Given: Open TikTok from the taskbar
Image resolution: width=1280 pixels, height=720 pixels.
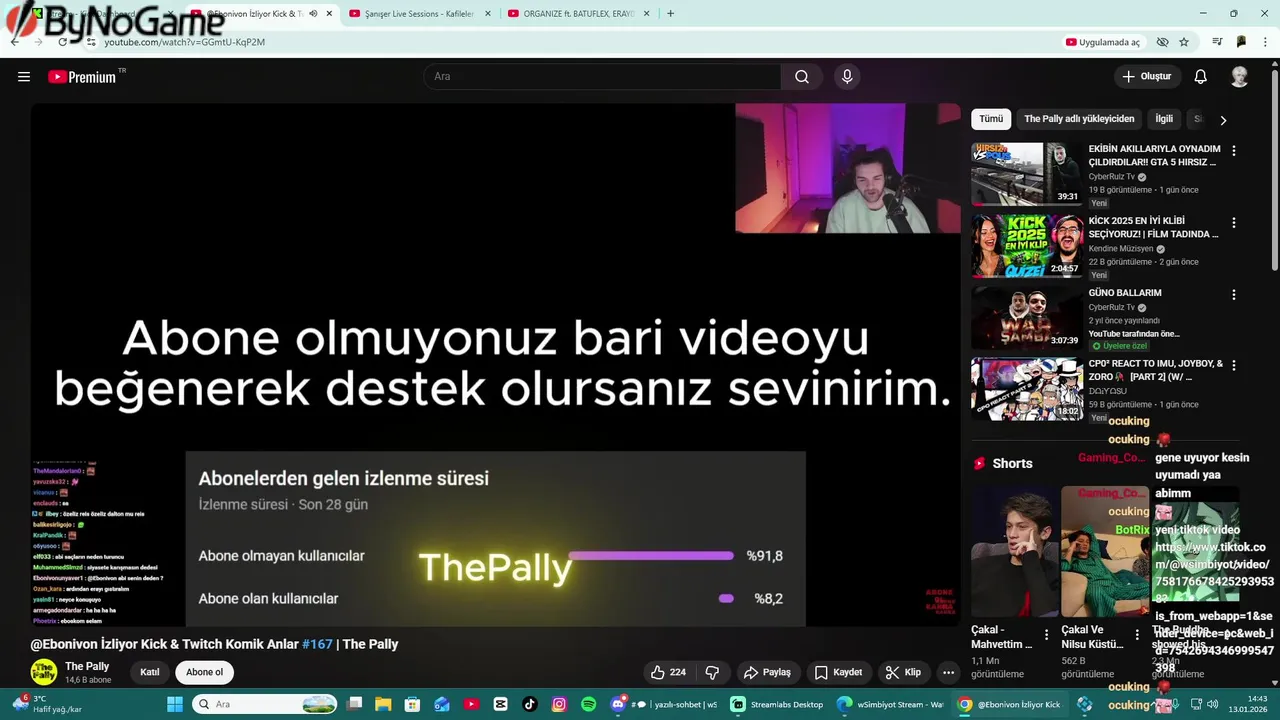Looking at the screenshot, I should [530, 704].
